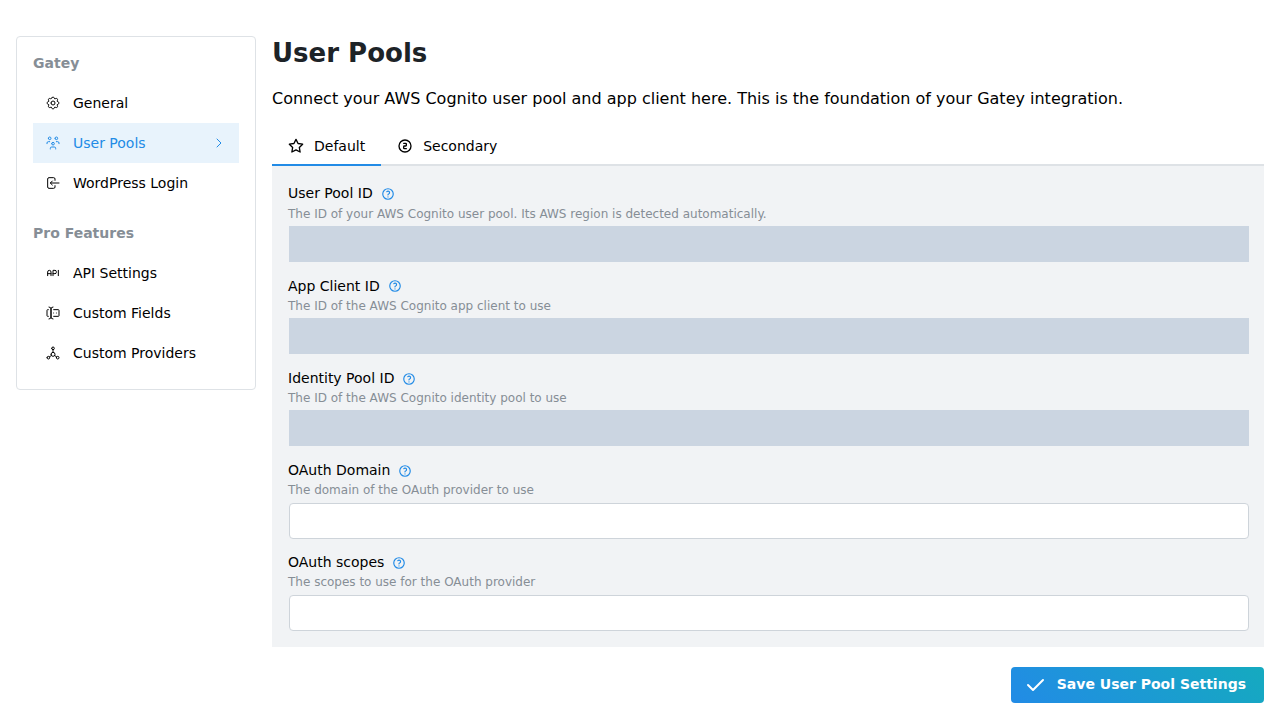Open Custom Providers page

coord(136,353)
